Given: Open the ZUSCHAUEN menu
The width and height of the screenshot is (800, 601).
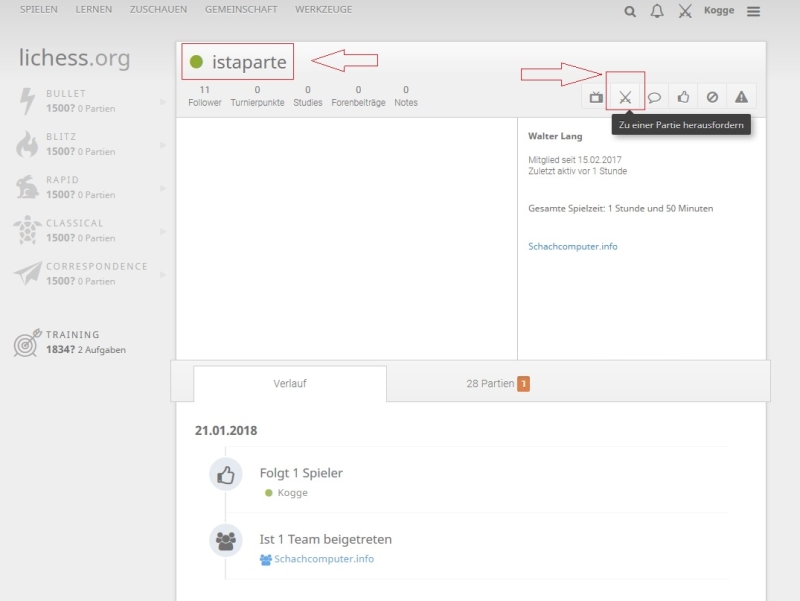Looking at the screenshot, I should (159, 10).
